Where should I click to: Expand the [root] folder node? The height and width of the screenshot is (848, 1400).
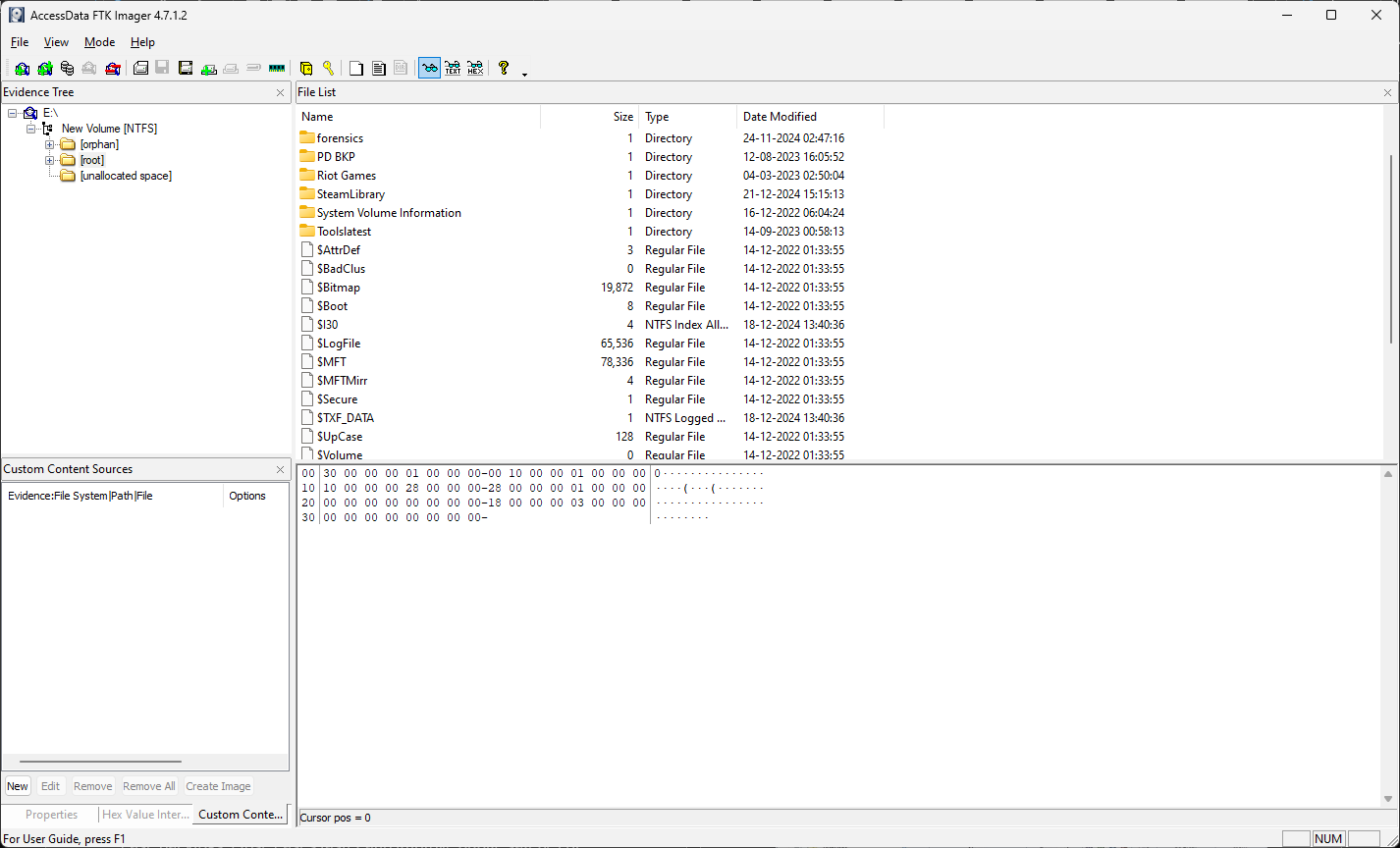point(50,160)
